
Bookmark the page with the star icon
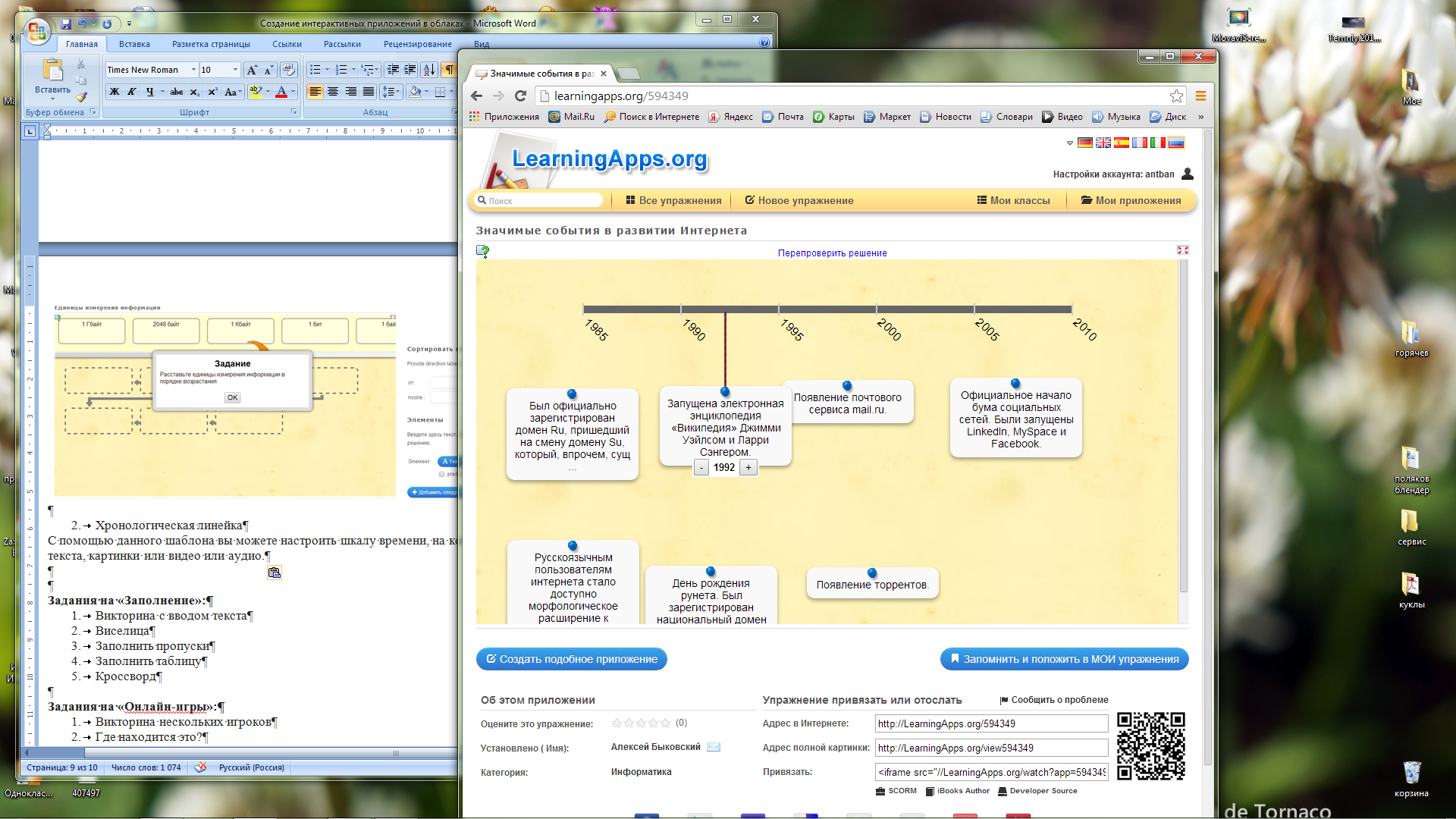click(x=1176, y=96)
